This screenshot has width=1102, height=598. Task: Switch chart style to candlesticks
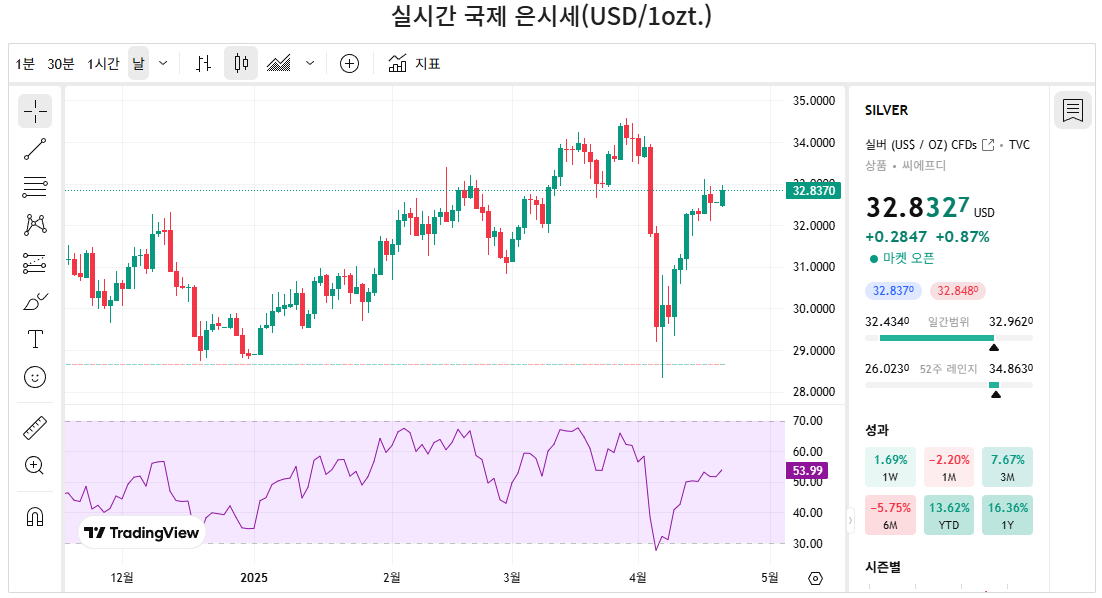click(240, 62)
